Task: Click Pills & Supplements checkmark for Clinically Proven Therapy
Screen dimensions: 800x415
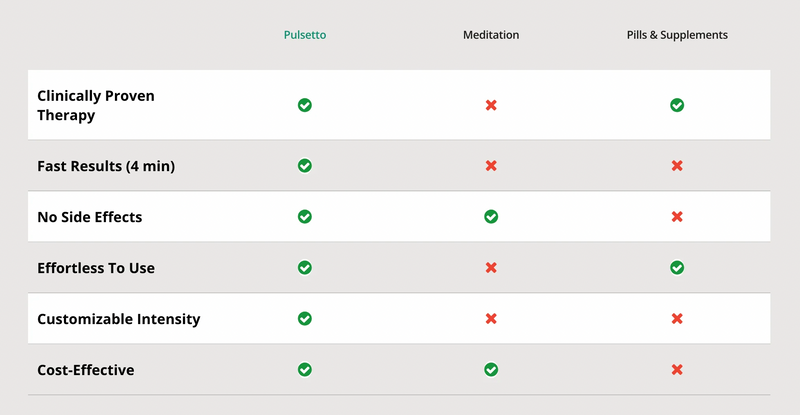Action: tap(677, 105)
